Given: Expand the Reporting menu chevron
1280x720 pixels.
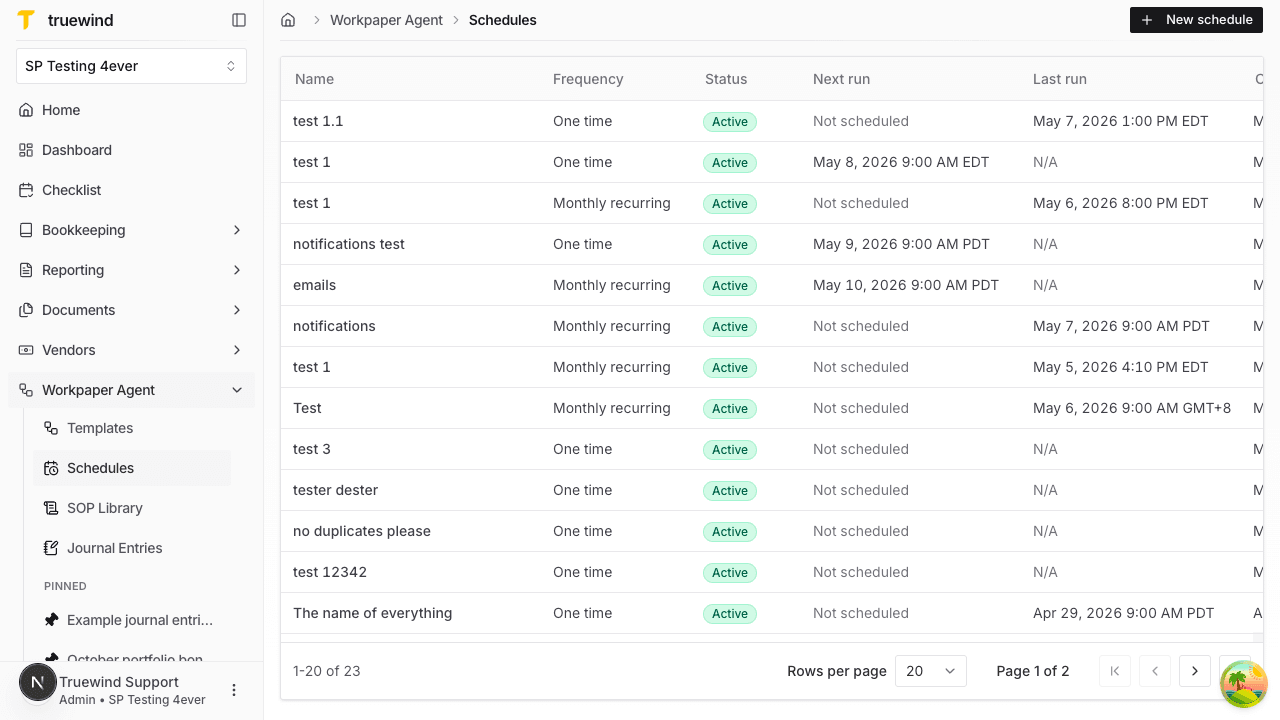Looking at the screenshot, I should pyautogui.click(x=237, y=270).
